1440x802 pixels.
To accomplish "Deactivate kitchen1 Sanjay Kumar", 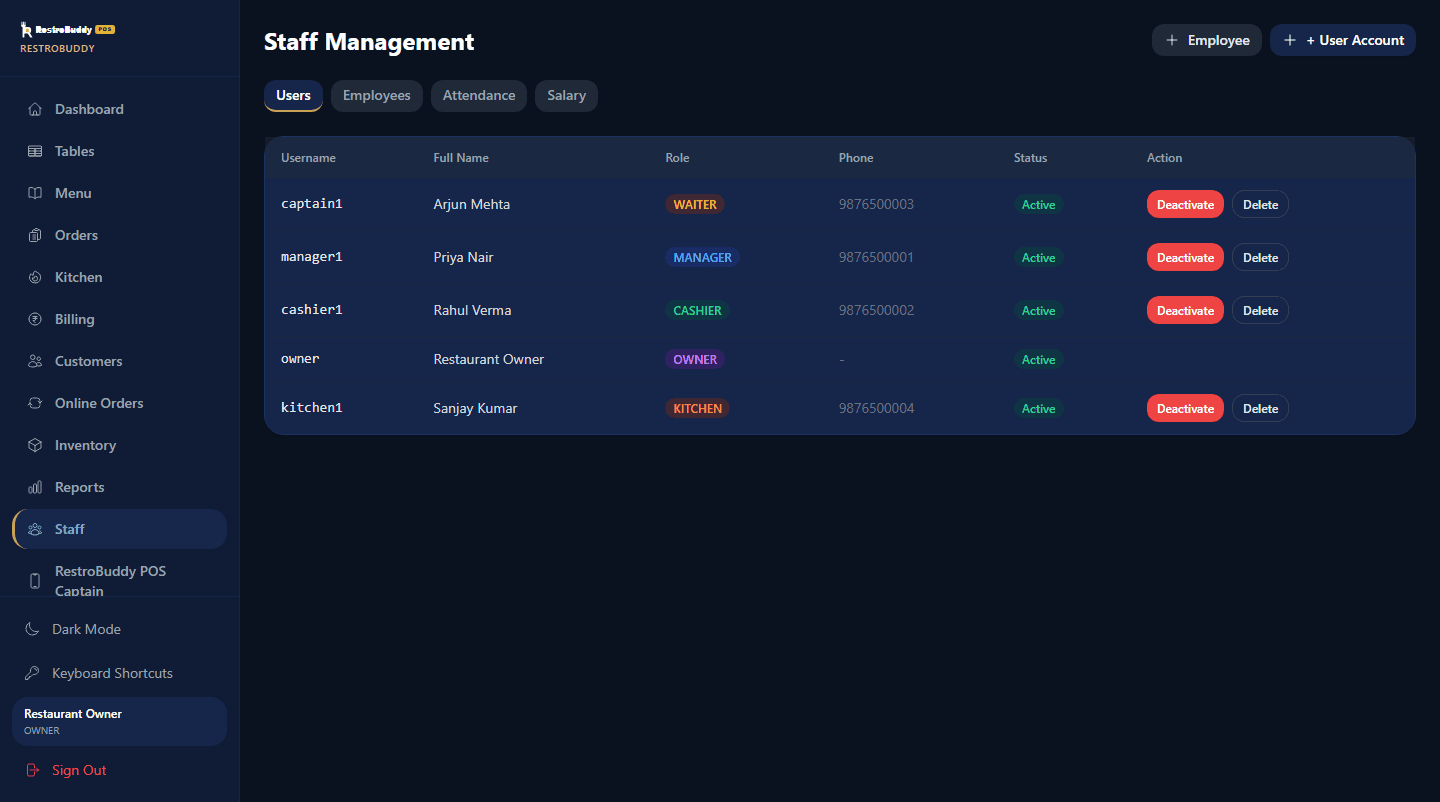I will click(1185, 408).
